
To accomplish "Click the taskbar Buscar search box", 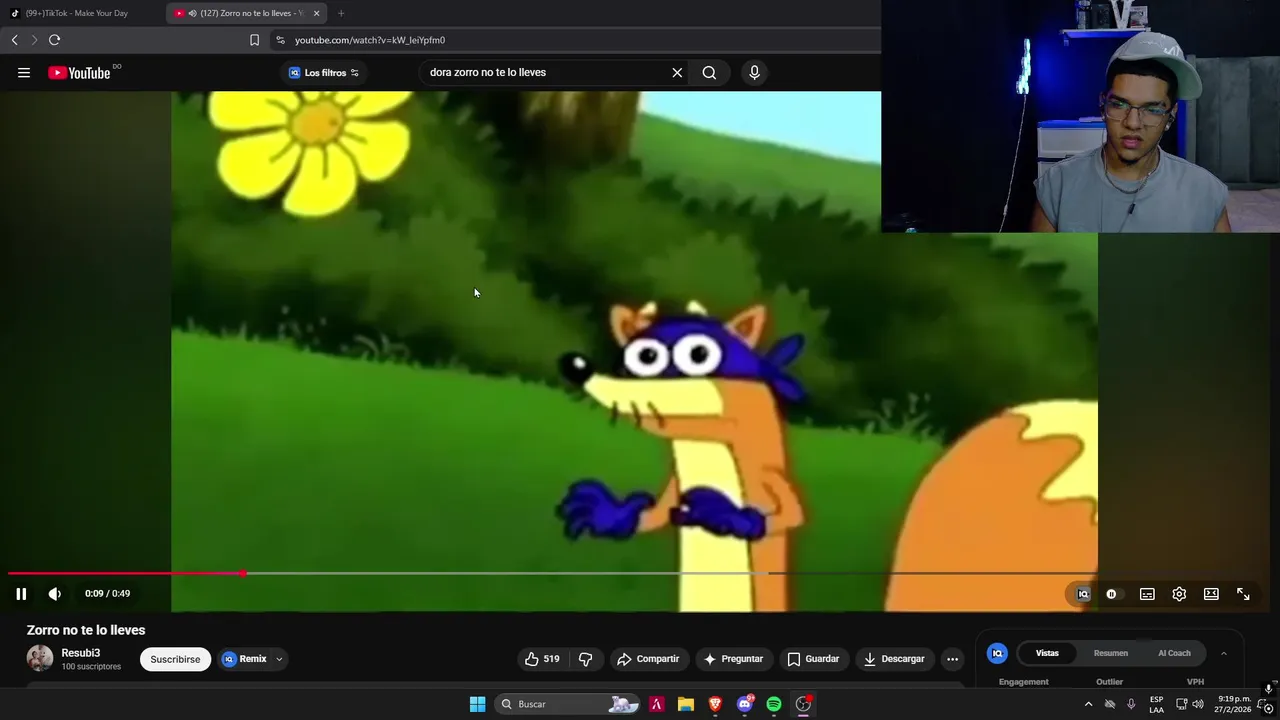I will 568,704.
